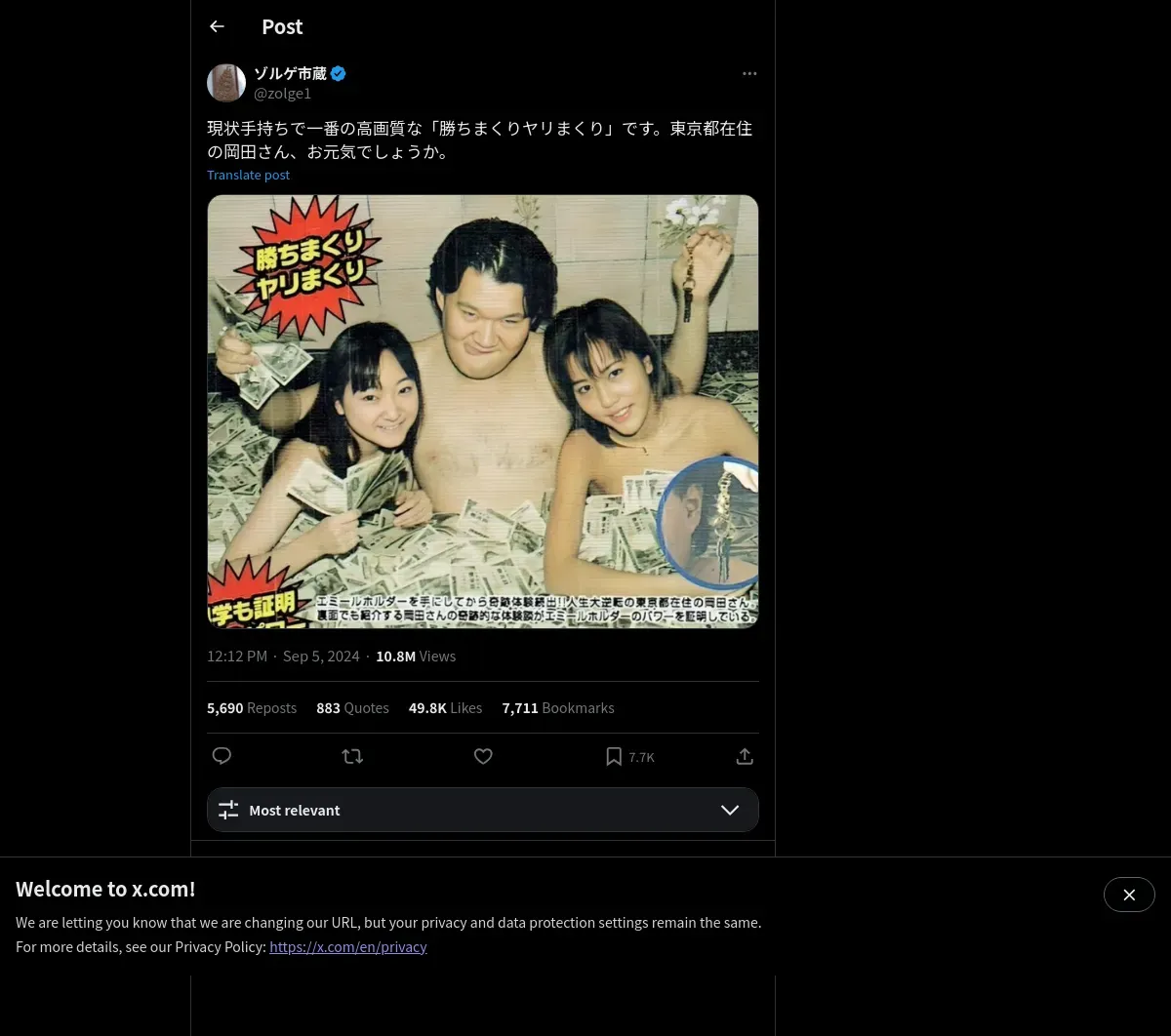Click Translate post
The width and height of the screenshot is (1171, 1036).
click(x=248, y=175)
